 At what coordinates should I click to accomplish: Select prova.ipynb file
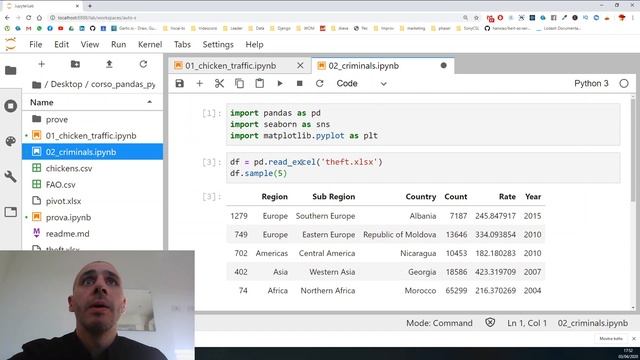click(x=92, y=217)
